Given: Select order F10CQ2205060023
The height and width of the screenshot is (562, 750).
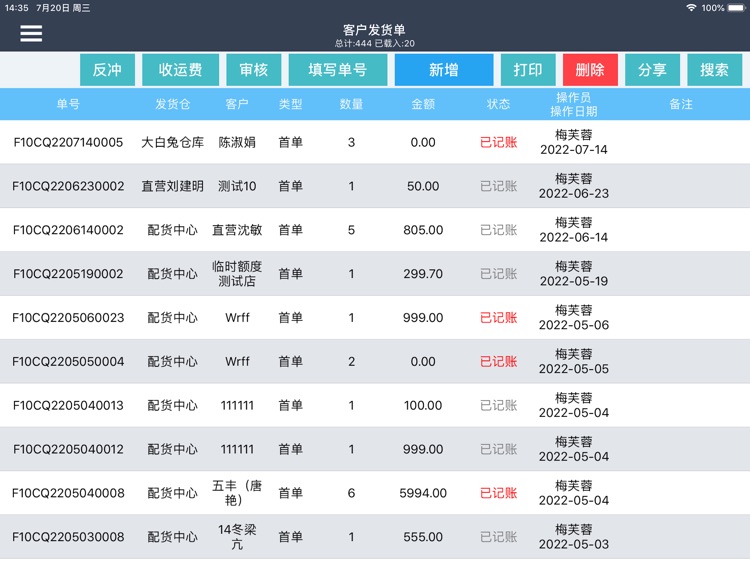Looking at the screenshot, I should coord(68,318).
